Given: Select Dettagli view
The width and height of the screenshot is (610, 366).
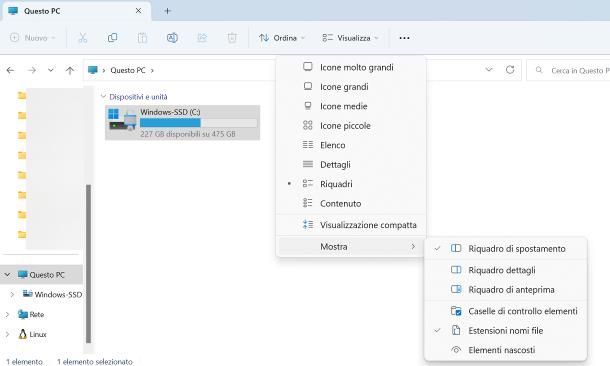Looking at the screenshot, I should point(351,165).
